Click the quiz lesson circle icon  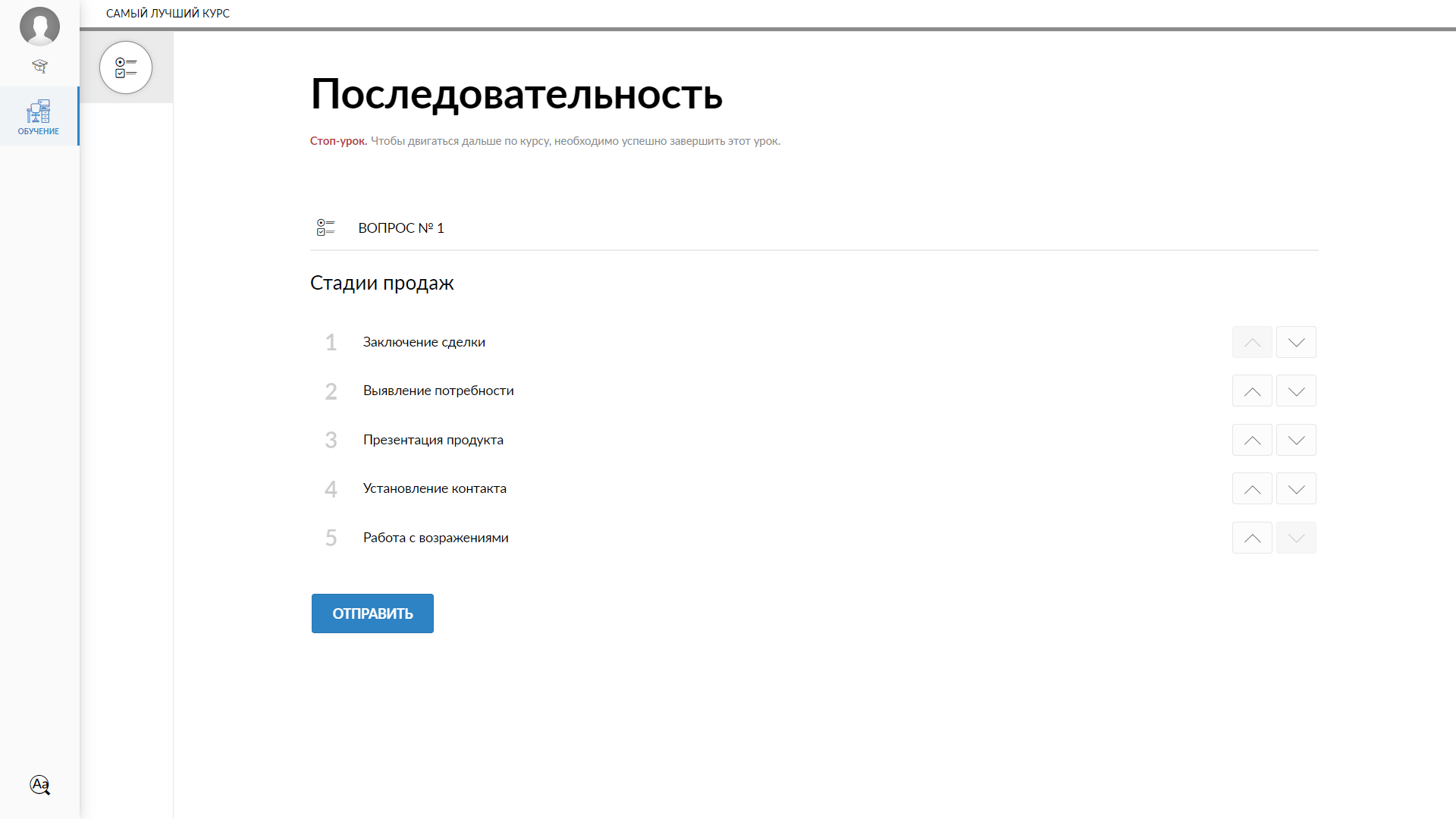pos(126,67)
